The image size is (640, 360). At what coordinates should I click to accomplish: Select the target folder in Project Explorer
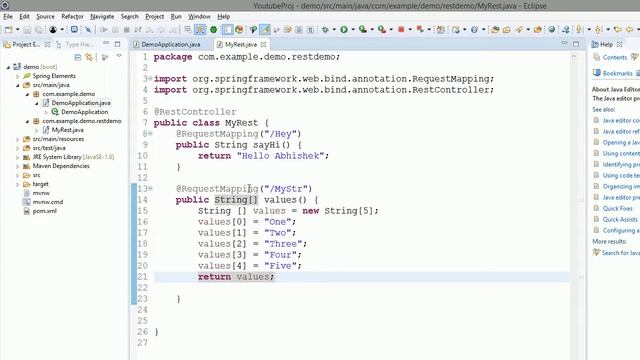40,184
